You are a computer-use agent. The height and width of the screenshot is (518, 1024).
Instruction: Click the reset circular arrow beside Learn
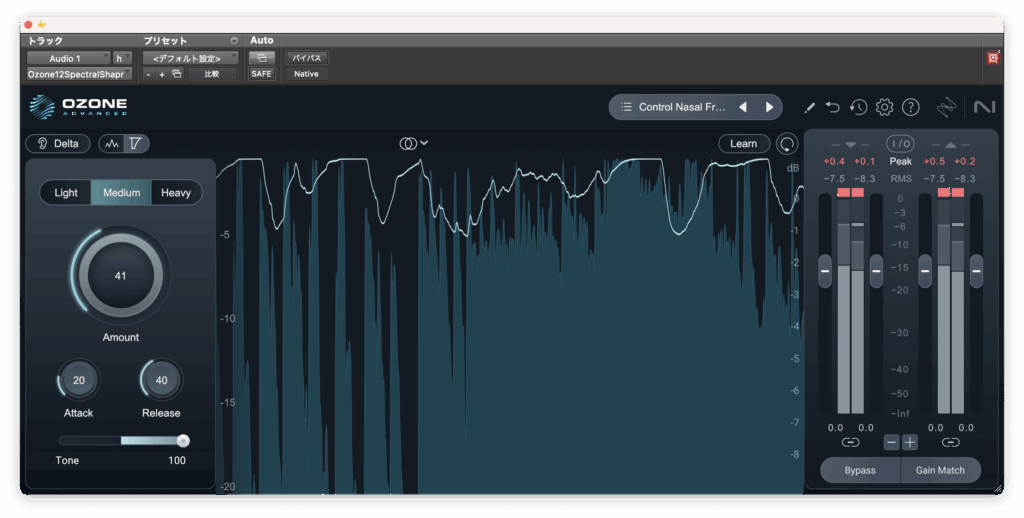(787, 144)
